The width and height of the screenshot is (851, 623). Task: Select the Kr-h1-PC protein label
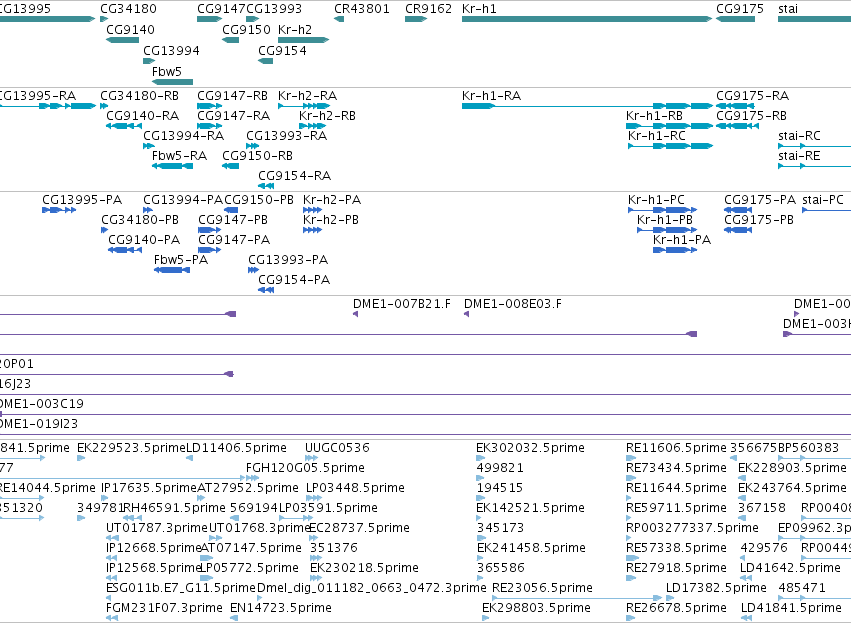tap(656, 200)
